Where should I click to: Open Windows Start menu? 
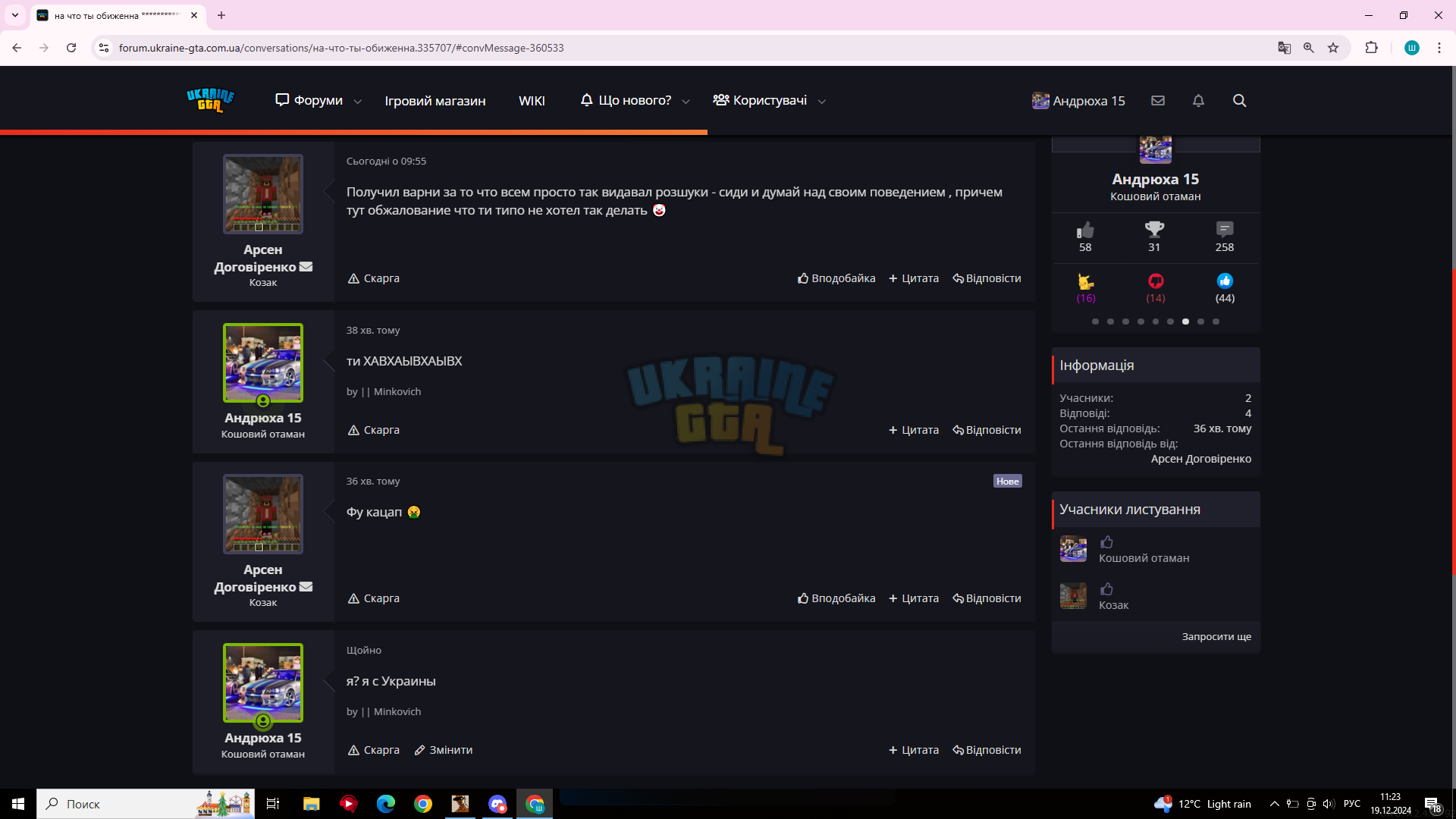18,804
